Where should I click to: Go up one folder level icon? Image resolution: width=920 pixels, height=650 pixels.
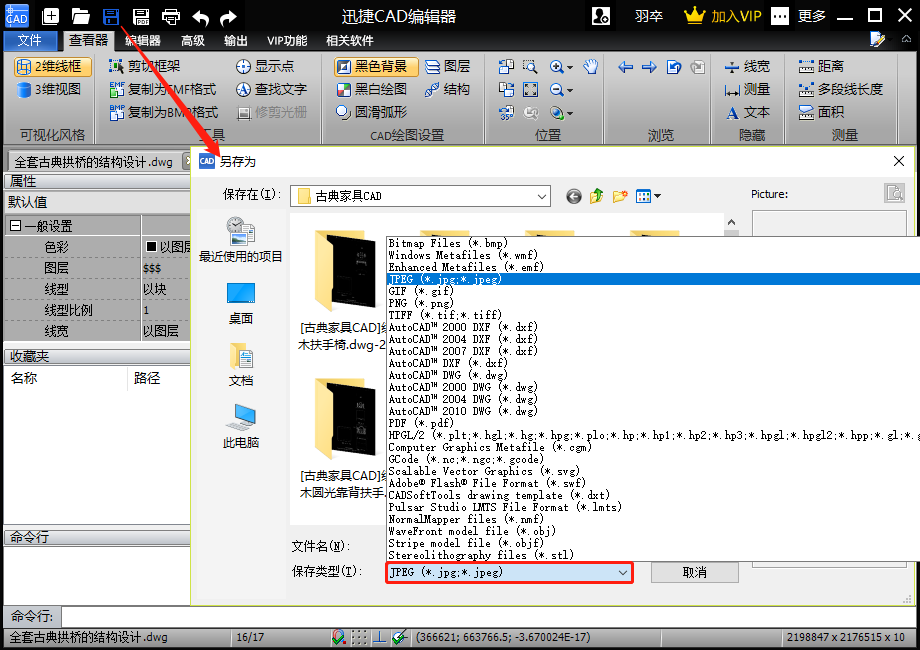click(597, 196)
